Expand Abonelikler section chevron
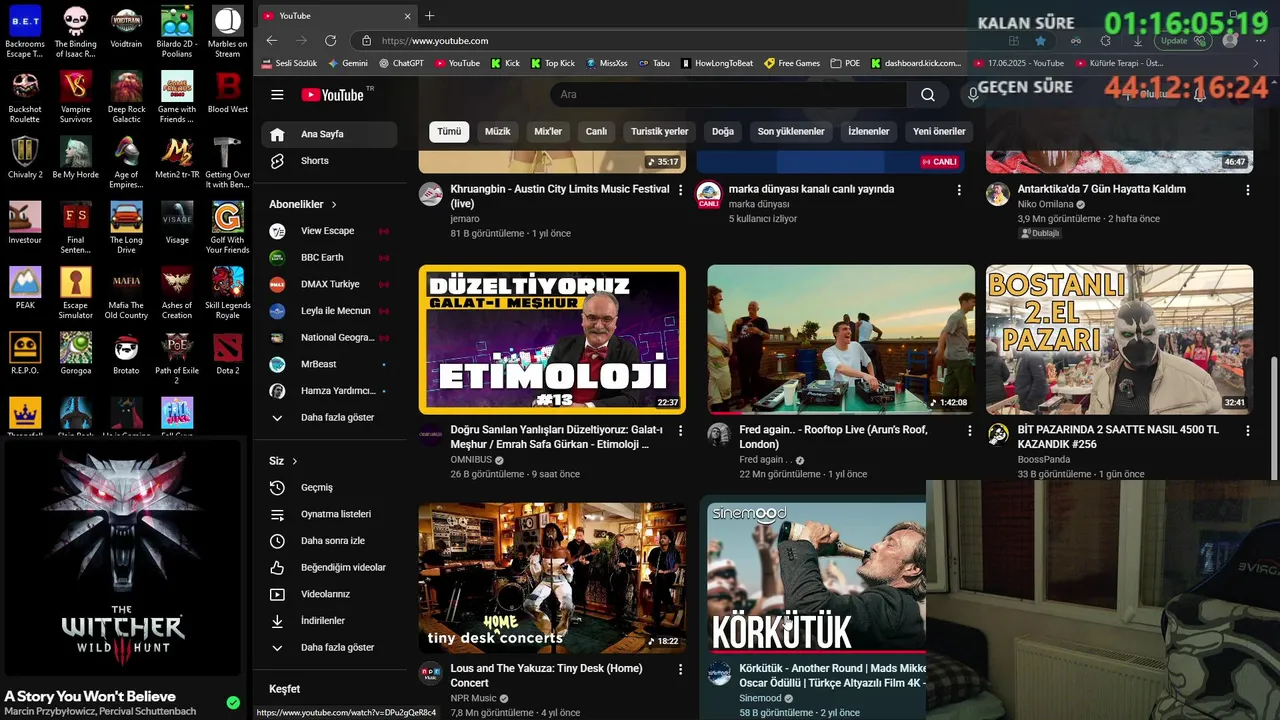 334,204
